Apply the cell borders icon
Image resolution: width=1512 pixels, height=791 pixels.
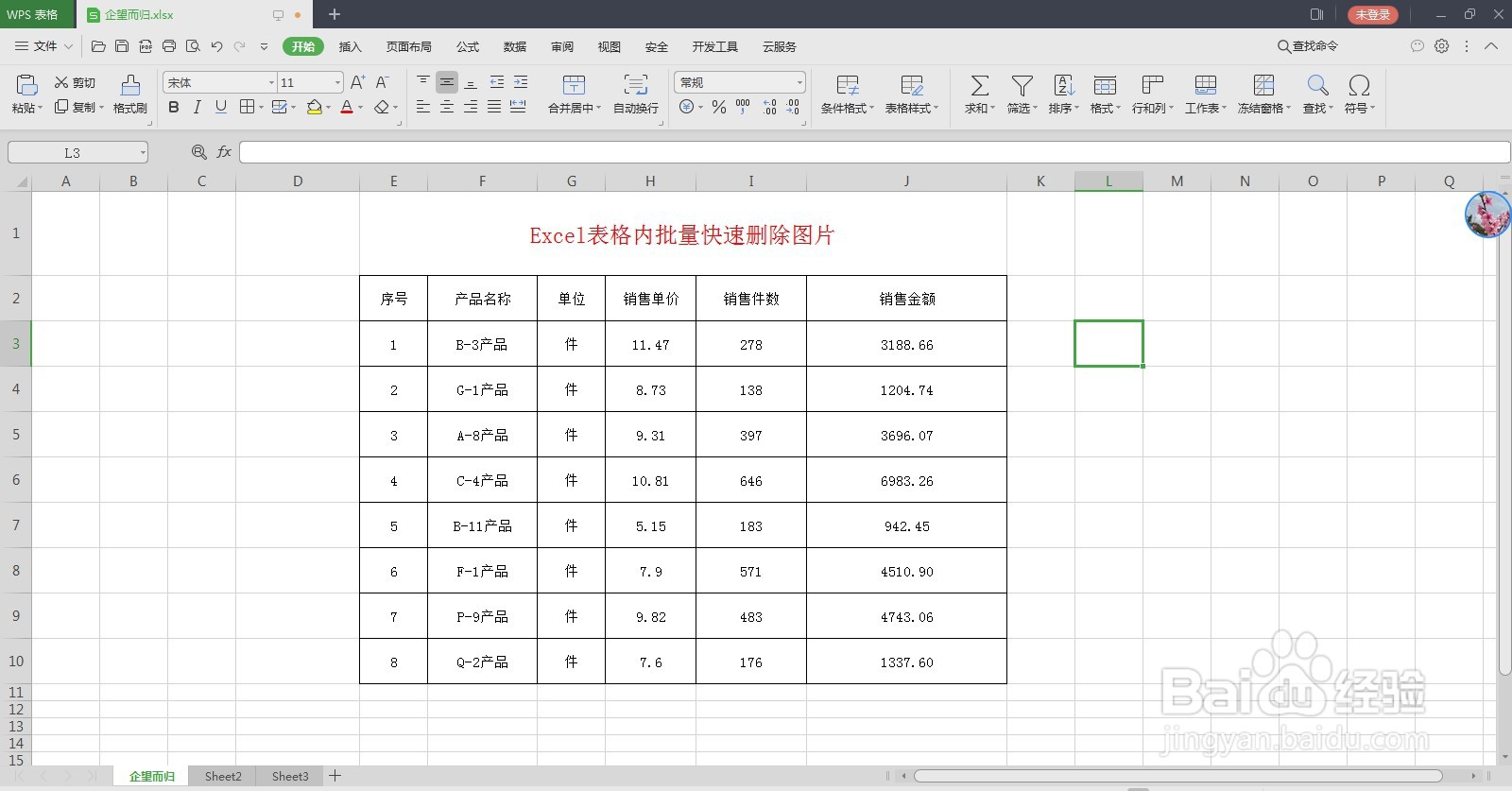point(247,107)
